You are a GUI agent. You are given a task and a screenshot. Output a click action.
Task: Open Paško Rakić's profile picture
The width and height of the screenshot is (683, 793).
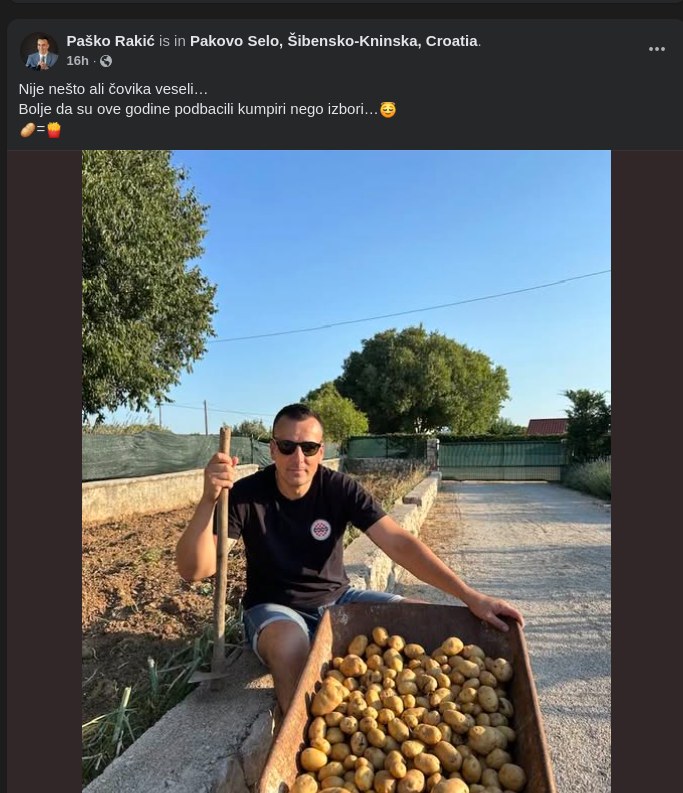coord(39,51)
